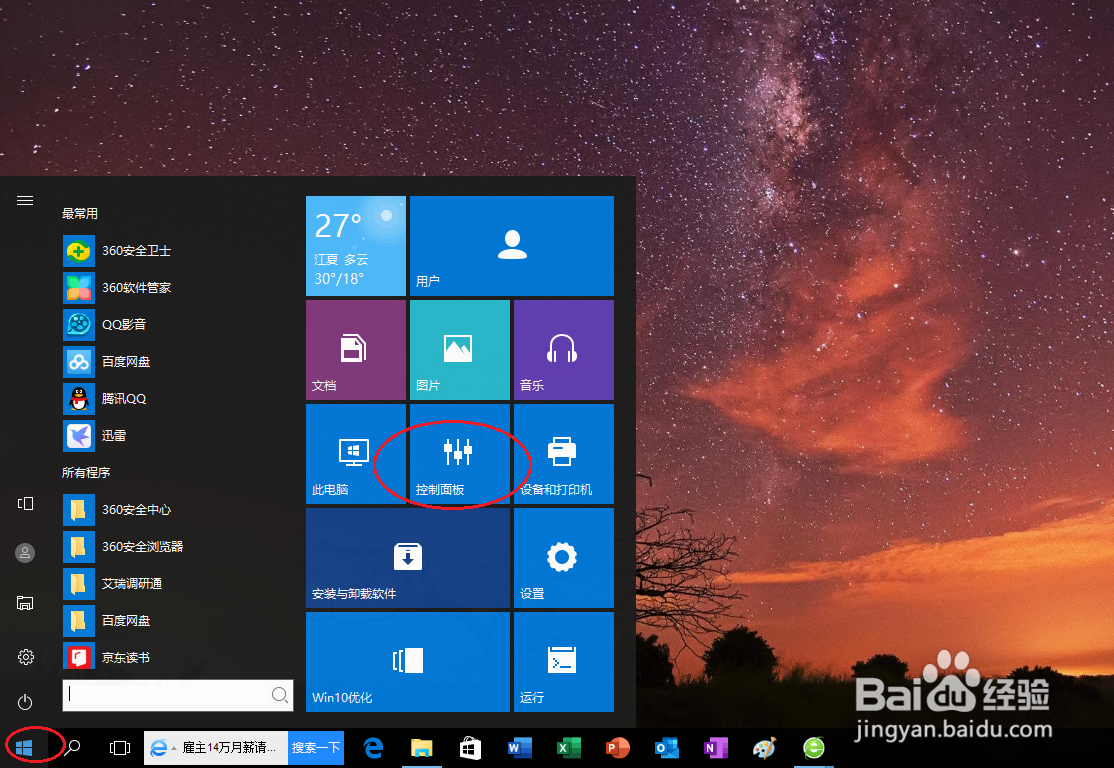Click the taskbar search magnifier icon
Image resolution: width=1114 pixels, height=768 pixels.
[x=72, y=747]
